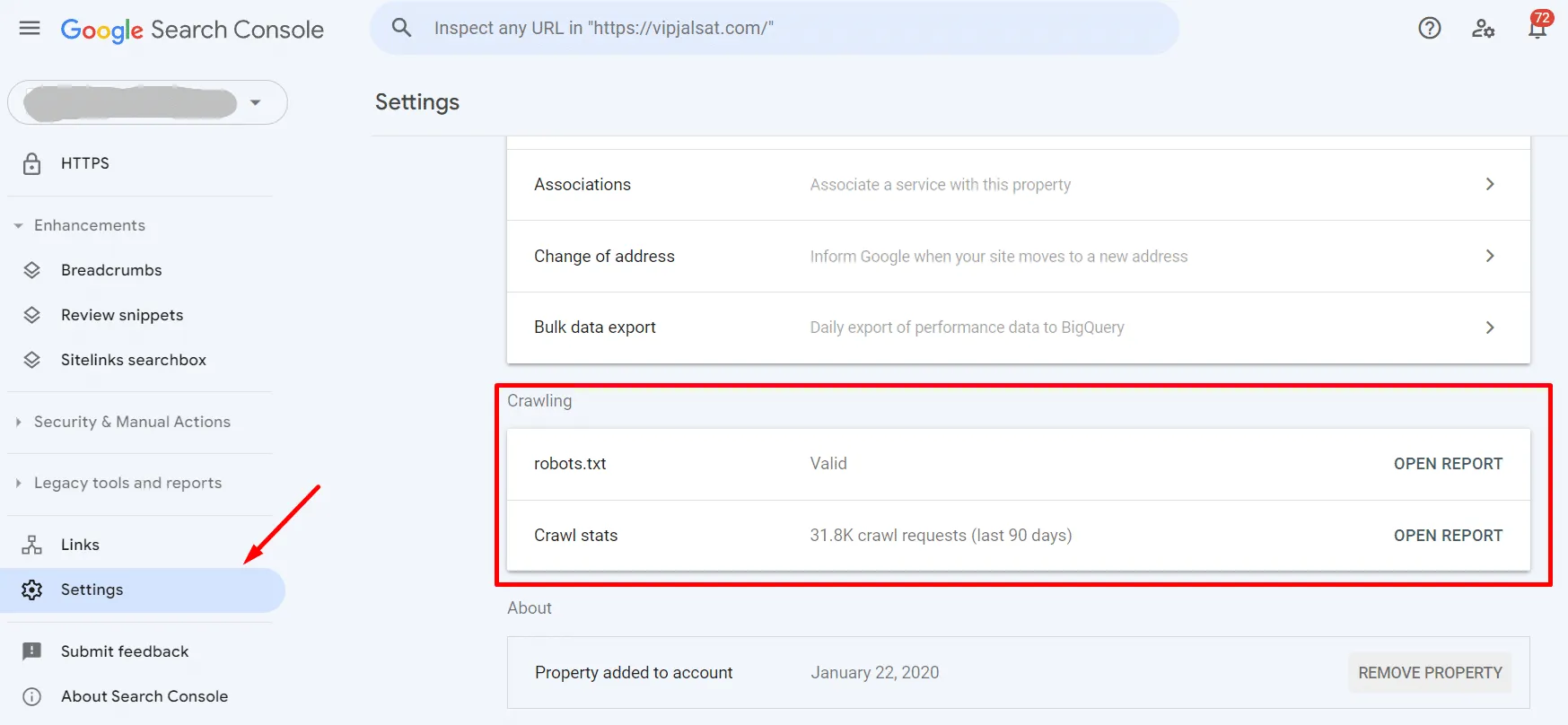1568x725 pixels.
Task: Click the Settings gear icon in sidebar
Action: tap(32, 590)
